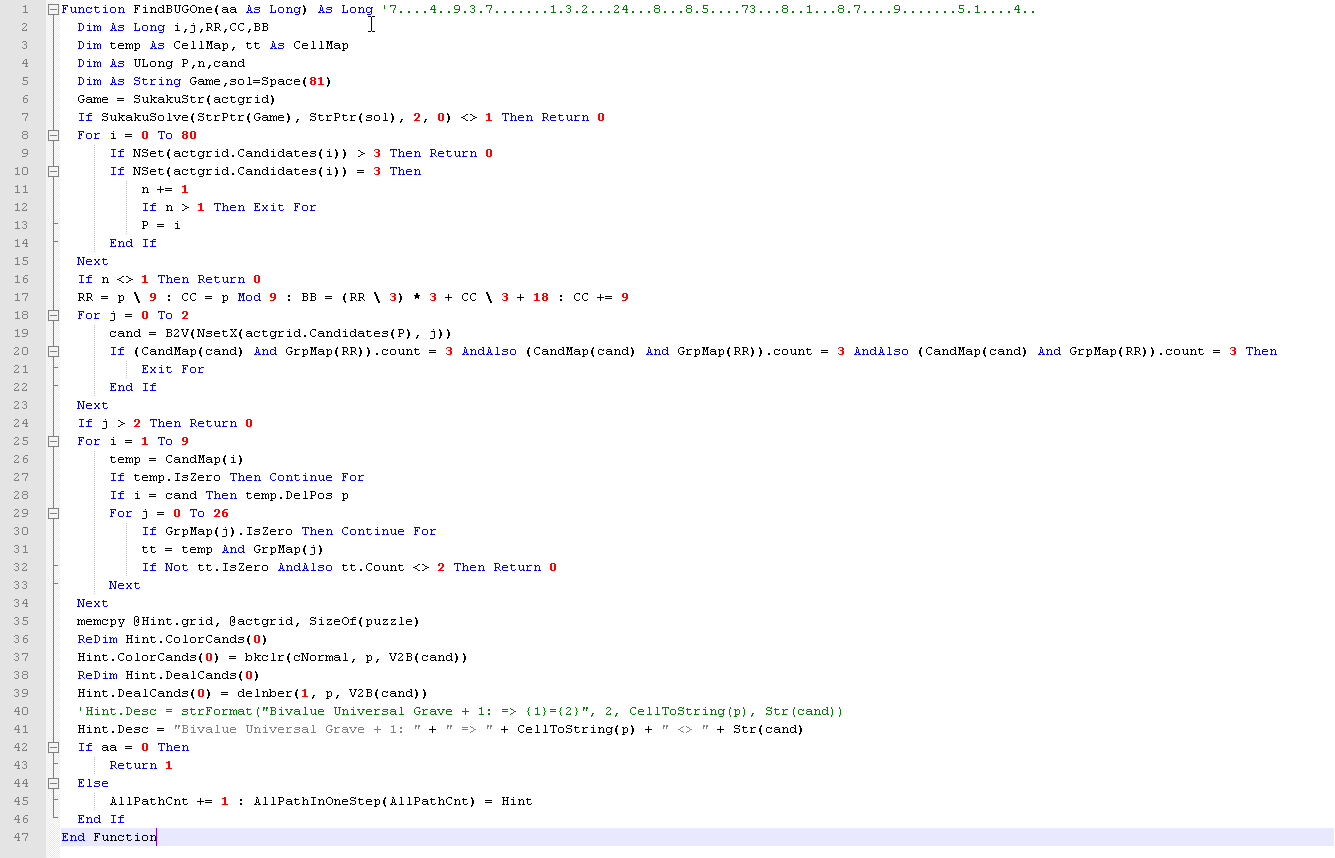Click 'AllPathInOneStep(AllPathCnt) = Hint' text
The height and width of the screenshot is (858, 1335).
[x=393, y=801]
